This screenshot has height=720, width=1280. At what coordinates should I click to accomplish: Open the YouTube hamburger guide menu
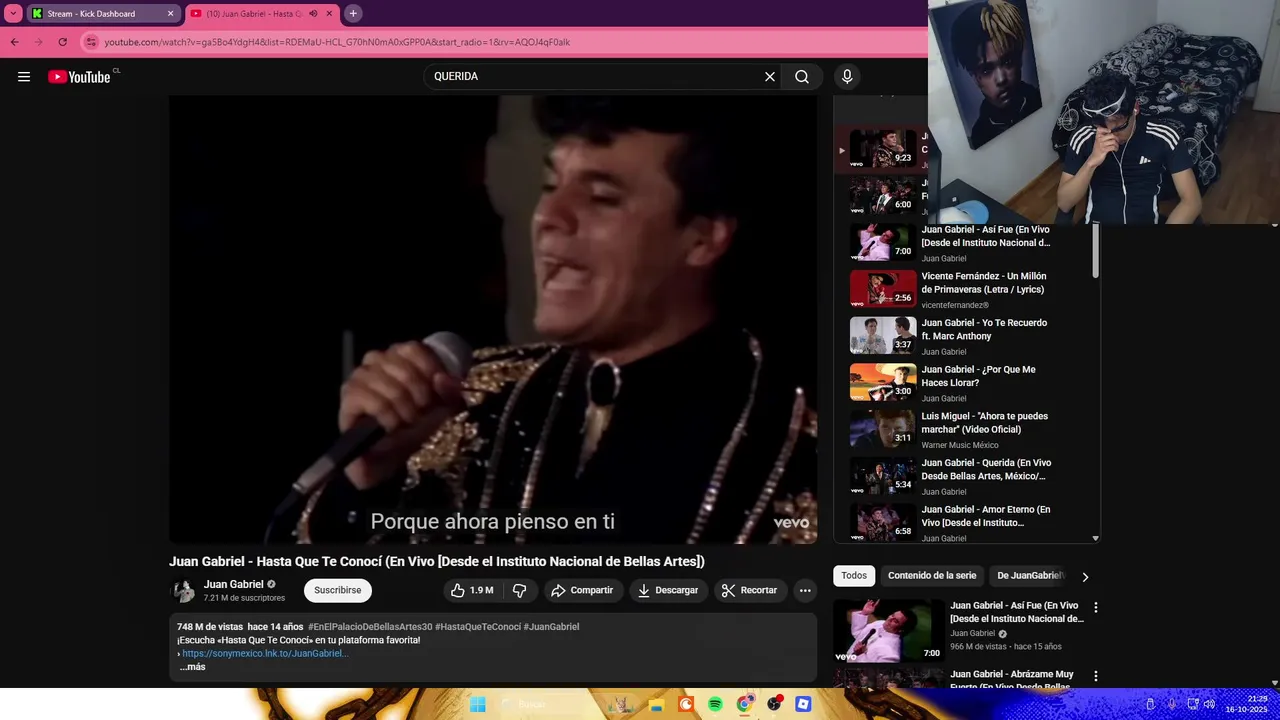pyautogui.click(x=24, y=77)
